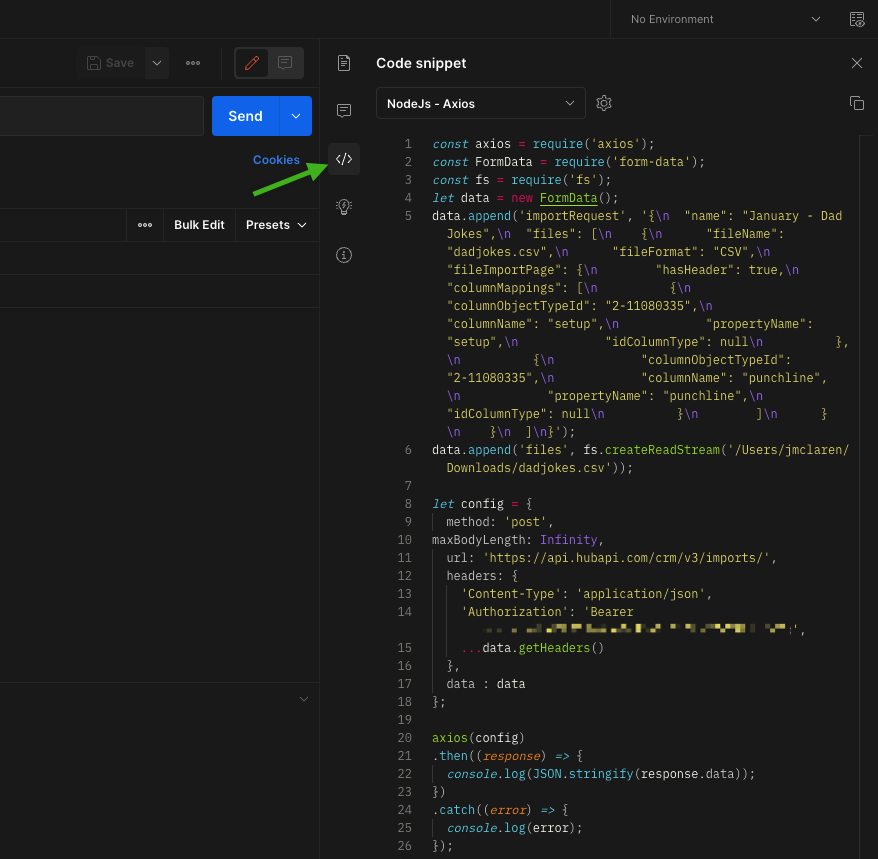Image resolution: width=878 pixels, height=859 pixels.
Task: Switch to comment mode toggle
Action: pos(284,62)
